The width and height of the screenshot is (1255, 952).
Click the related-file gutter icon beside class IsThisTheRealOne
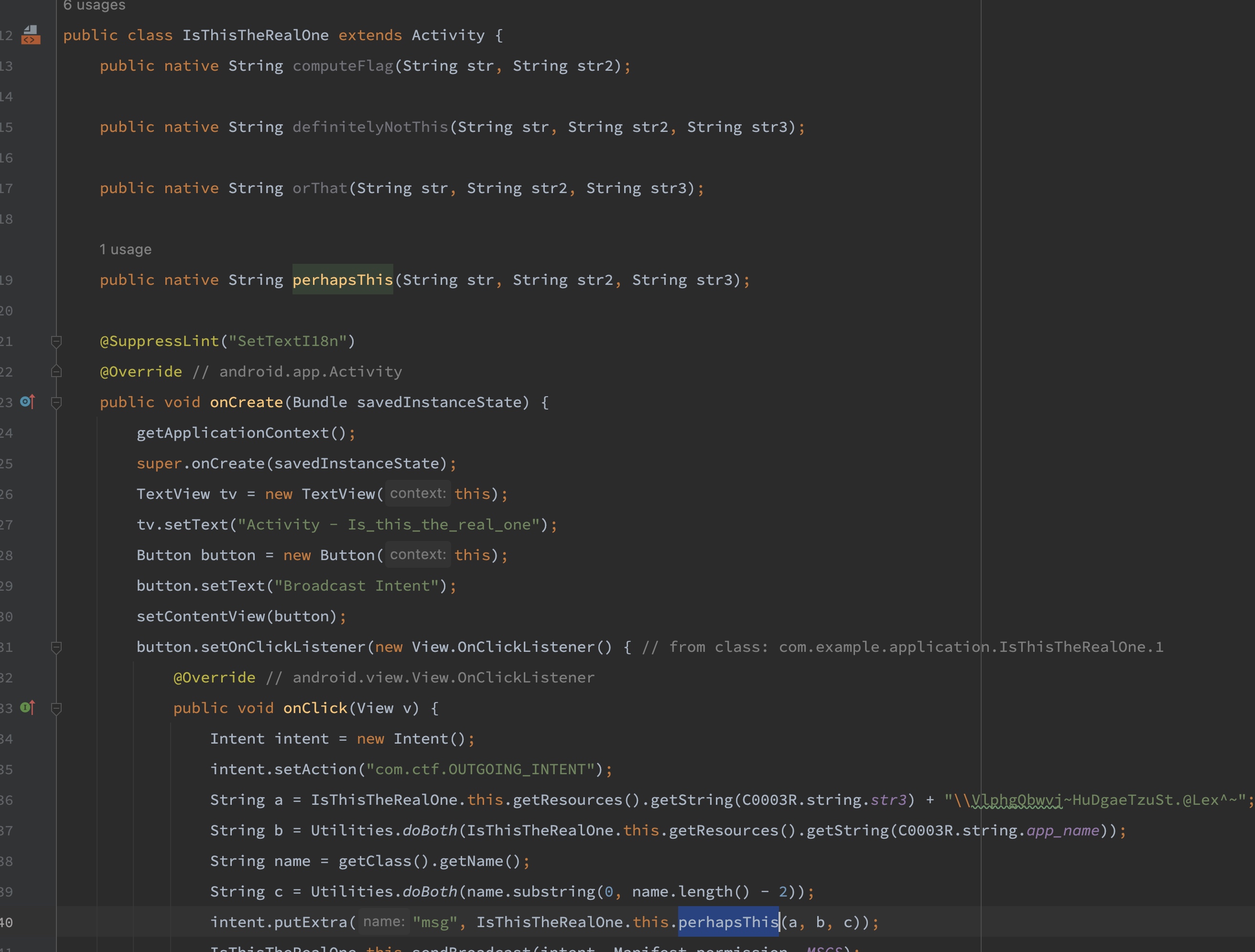tap(31, 35)
